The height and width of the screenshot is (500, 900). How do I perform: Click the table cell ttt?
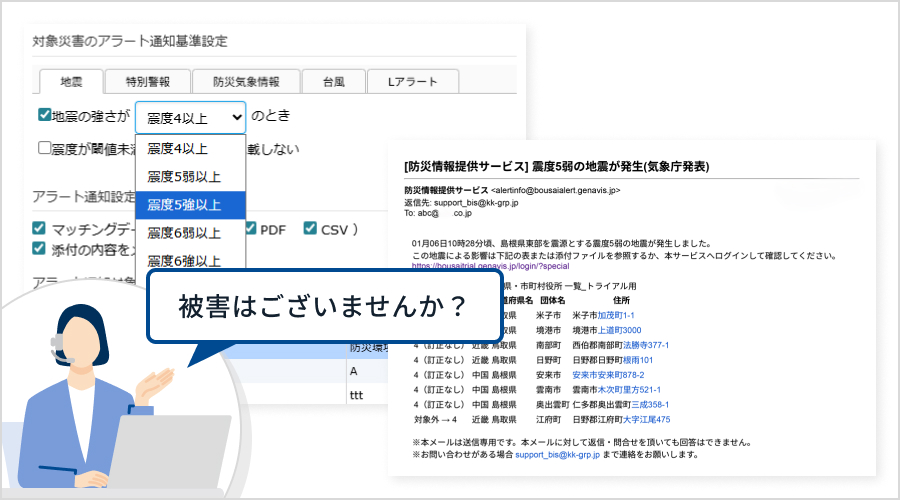(x=356, y=395)
